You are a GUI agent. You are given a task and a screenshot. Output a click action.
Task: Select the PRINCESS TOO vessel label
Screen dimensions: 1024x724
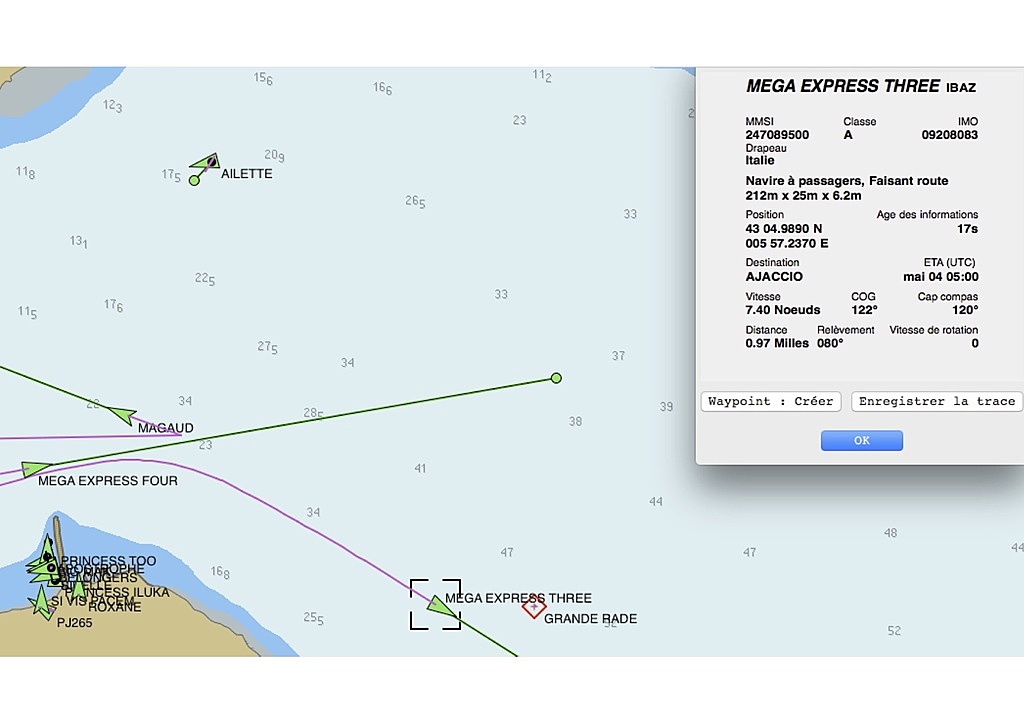[108, 561]
